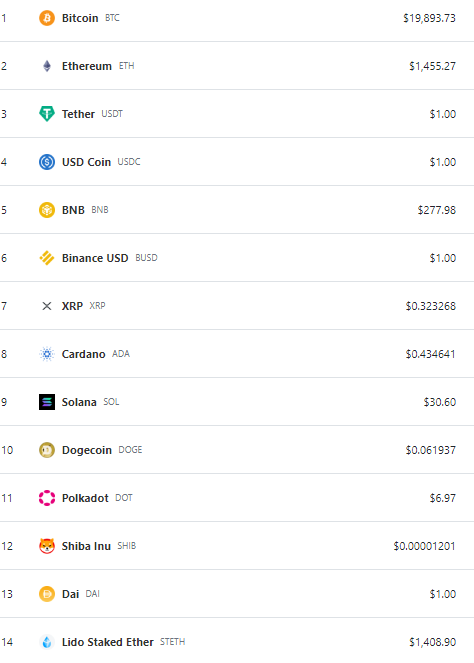Click the XRP cross icon
The width and height of the screenshot is (474, 663).
(47, 306)
